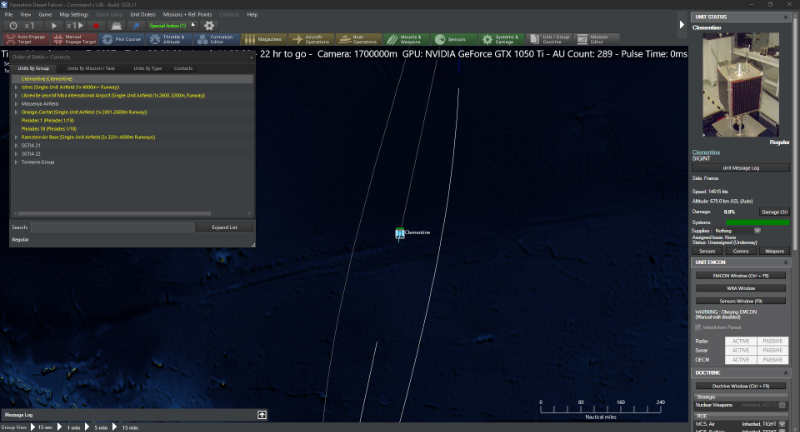Expand the fourth white airfield tree row
800x432 pixels.
tap(16, 104)
